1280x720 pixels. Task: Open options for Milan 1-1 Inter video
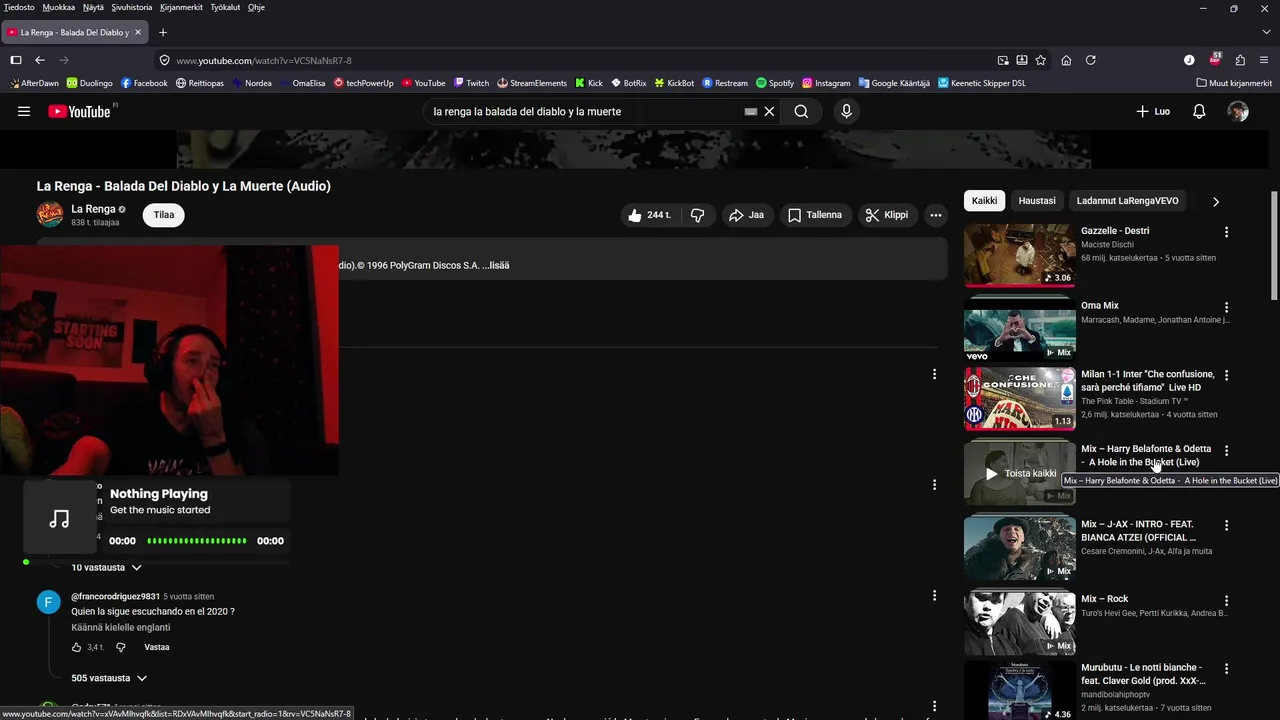(x=1226, y=375)
